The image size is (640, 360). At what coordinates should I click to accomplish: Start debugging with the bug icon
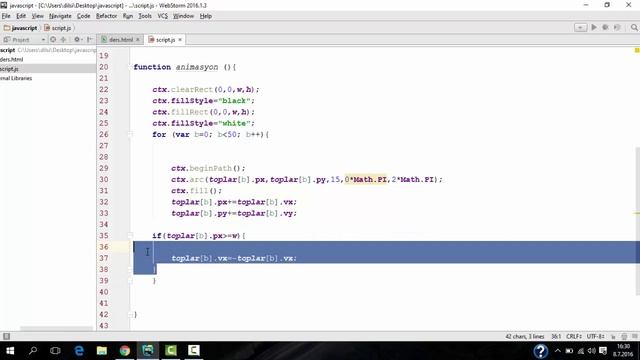click(x=605, y=27)
